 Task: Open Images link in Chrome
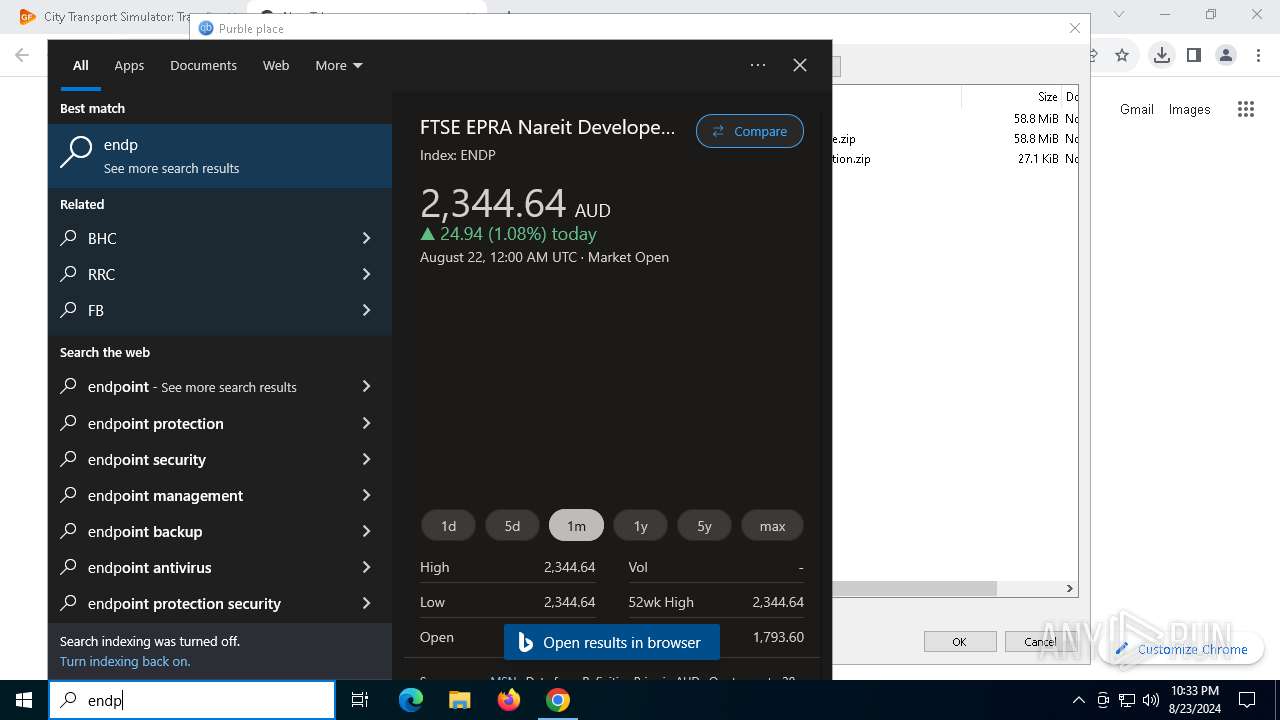click(1189, 110)
